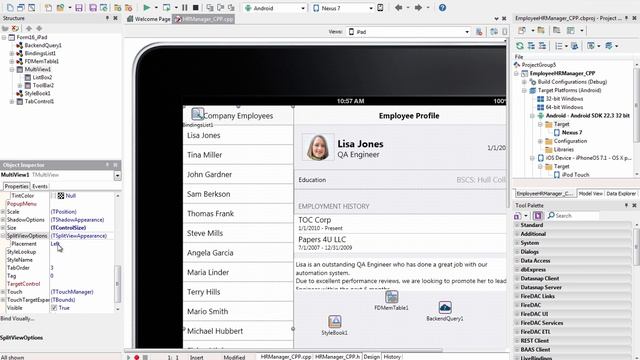Click the device rotate icon next to Nexus 7

tap(380, 8)
